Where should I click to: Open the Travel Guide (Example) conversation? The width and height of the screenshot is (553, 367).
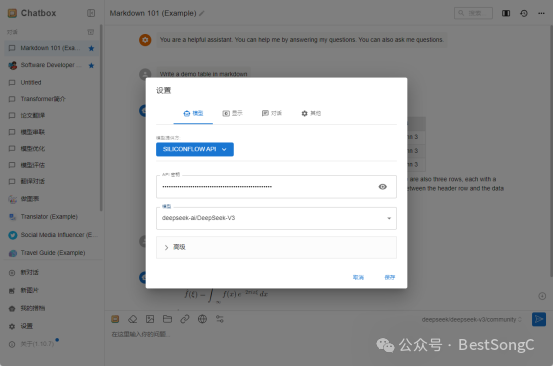[51, 253]
